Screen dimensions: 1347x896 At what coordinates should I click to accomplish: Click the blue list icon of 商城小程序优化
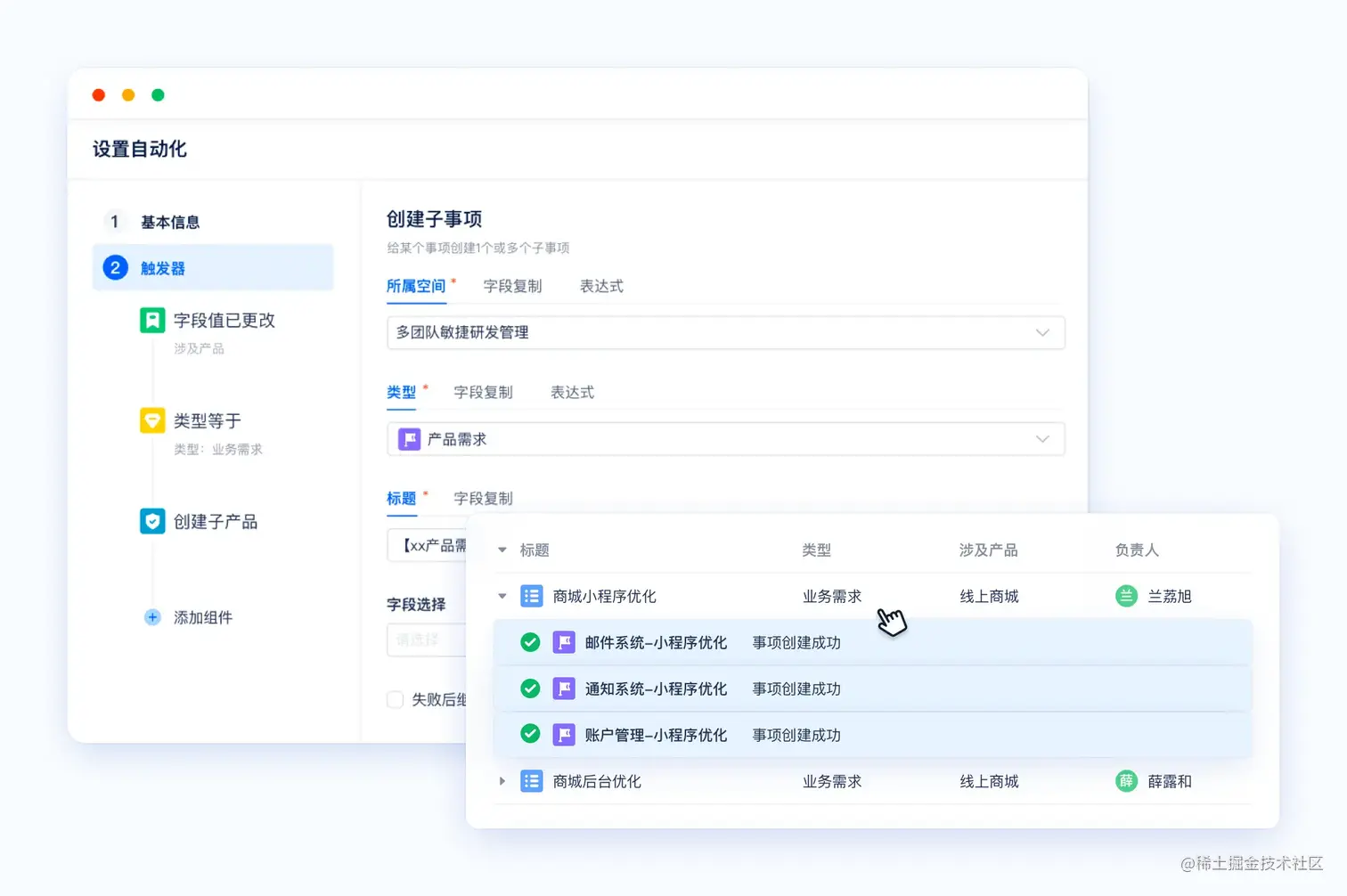(532, 596)
